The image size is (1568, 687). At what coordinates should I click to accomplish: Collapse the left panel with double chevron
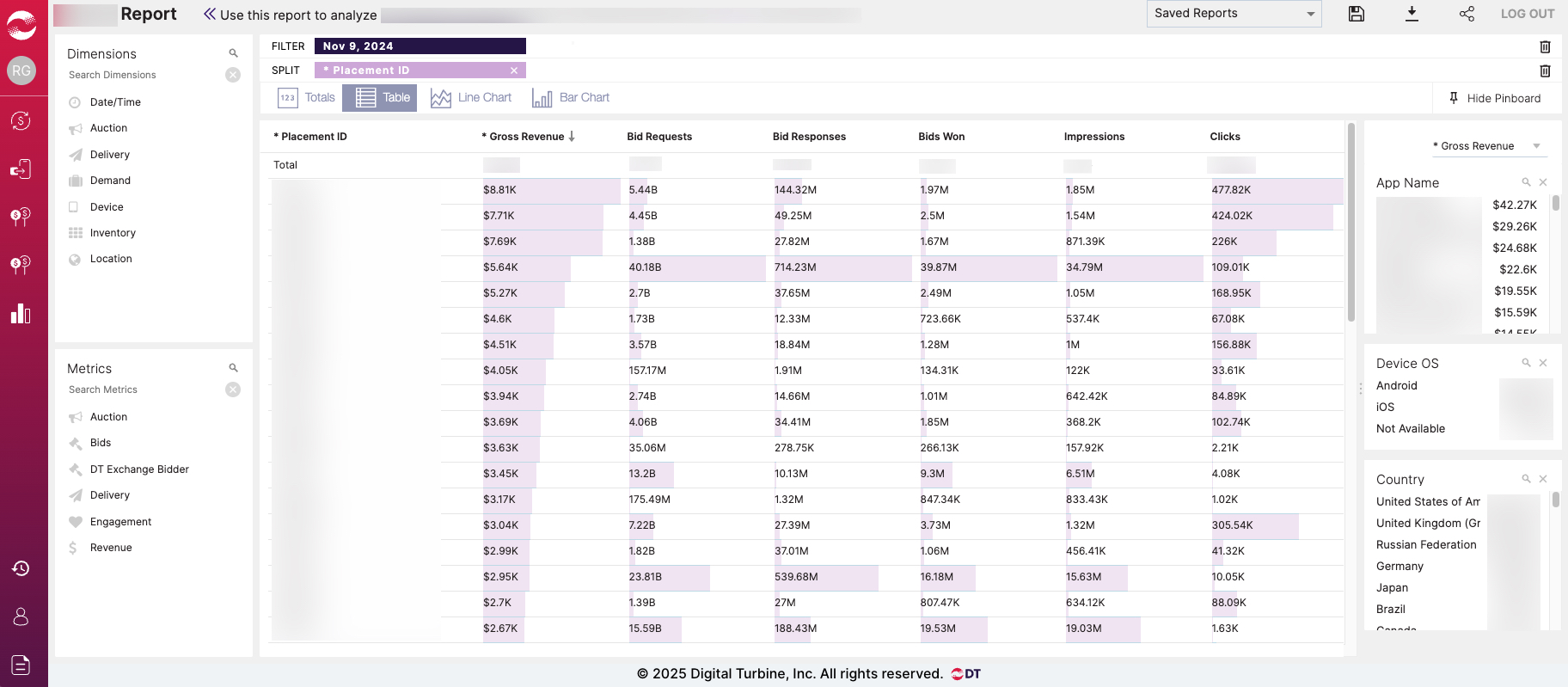(x=209, y=15)
